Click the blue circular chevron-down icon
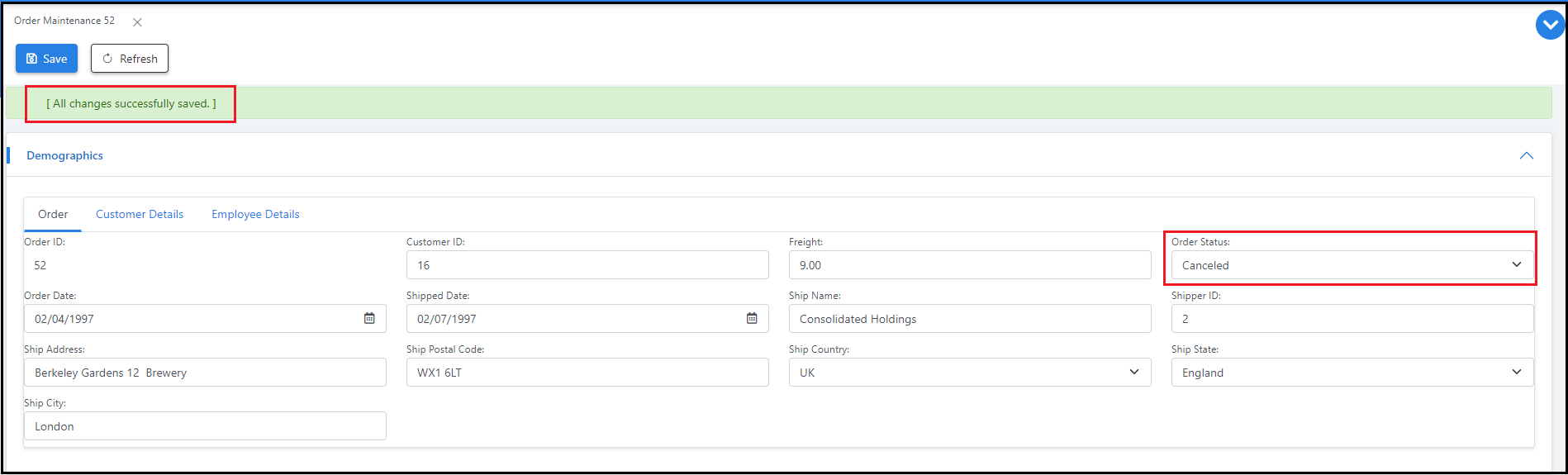This screenshot has width=1568, height=475. point(1549,25)
